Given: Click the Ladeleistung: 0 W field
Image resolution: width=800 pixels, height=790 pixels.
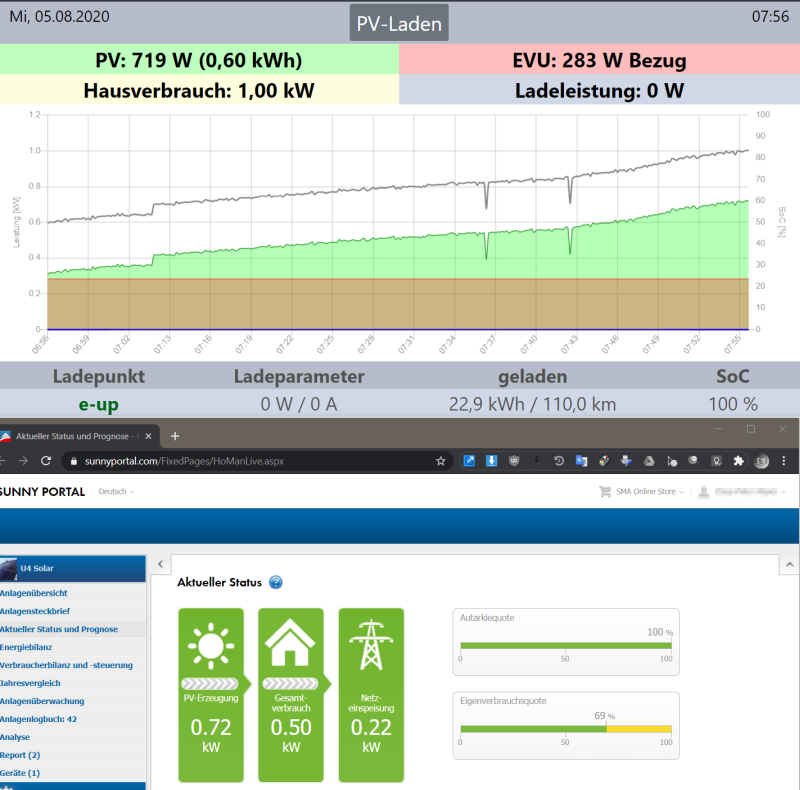Looking at the screenshot, I should tap(599, 90).
